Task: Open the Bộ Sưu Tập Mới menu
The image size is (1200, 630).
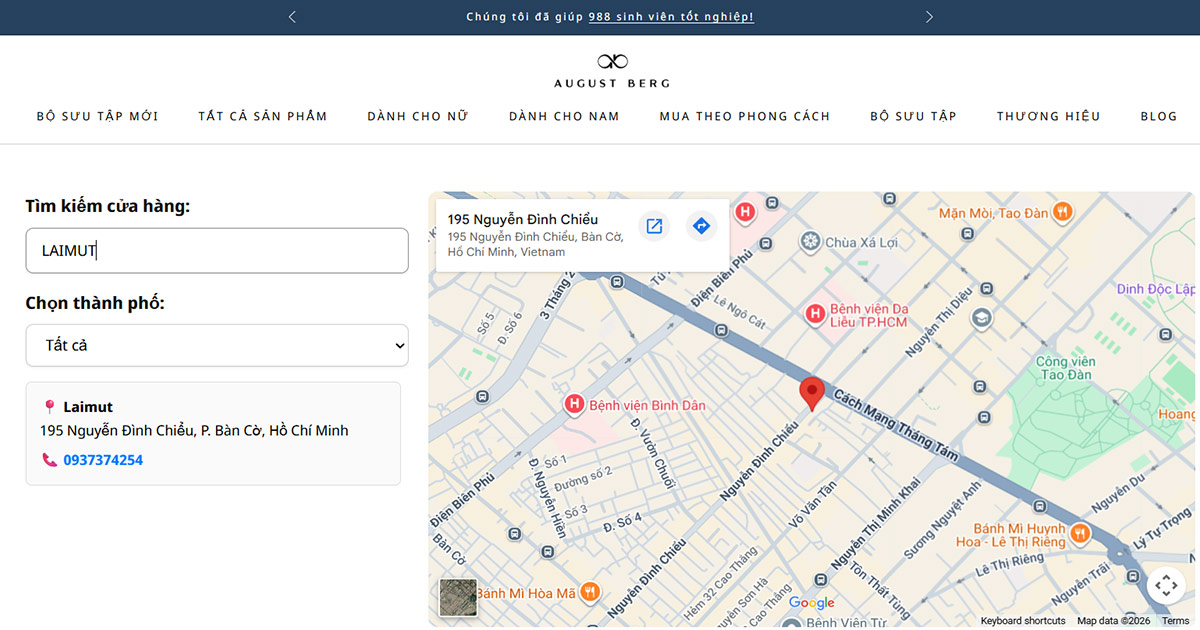Action: [98, 116]
